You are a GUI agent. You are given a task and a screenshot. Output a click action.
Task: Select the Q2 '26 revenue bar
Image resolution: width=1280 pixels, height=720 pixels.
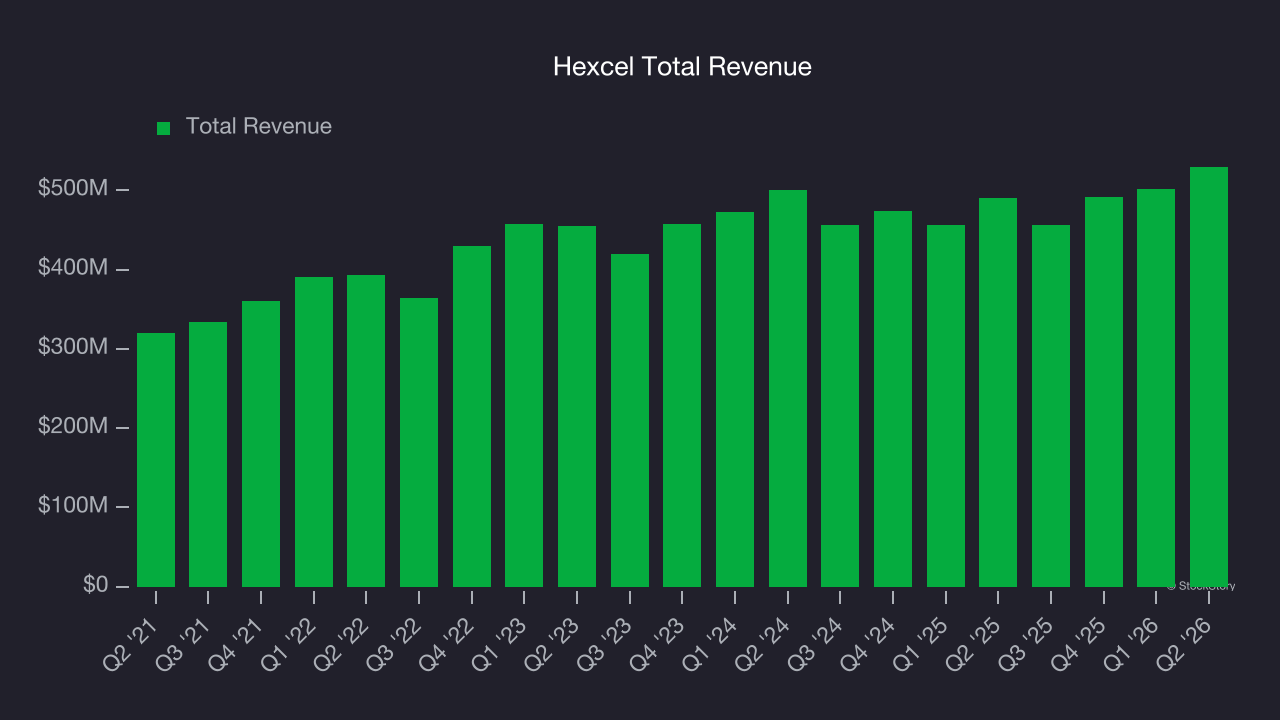(1209, 377)
